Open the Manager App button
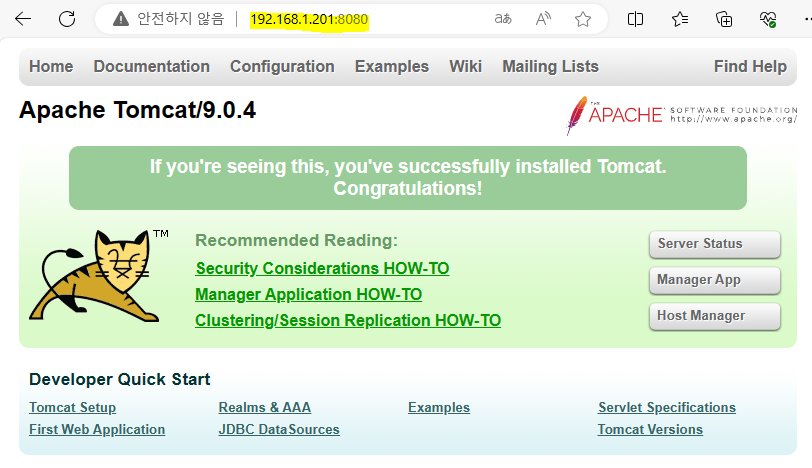 [x=715, y=280]
